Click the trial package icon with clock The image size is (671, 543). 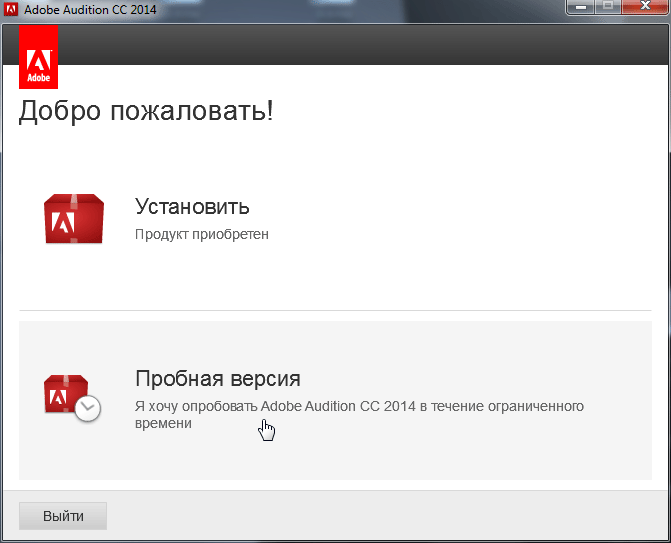click(72, 398)
